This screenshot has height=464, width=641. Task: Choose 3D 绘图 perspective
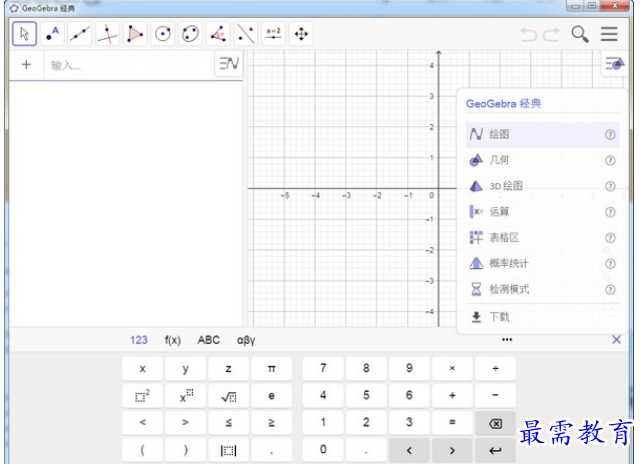click(x=542, y=186)
